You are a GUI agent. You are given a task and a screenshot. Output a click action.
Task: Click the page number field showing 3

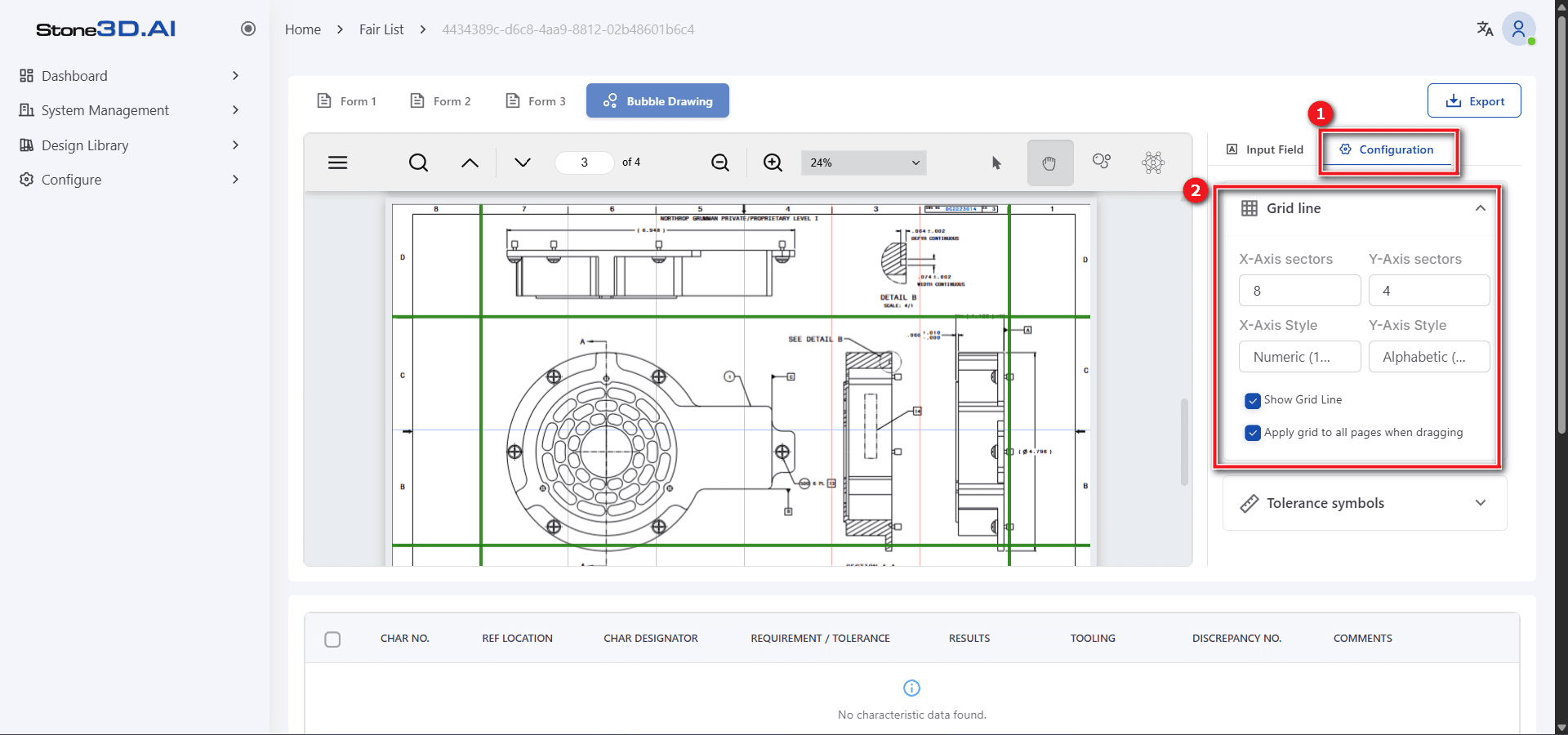point(585,163)
